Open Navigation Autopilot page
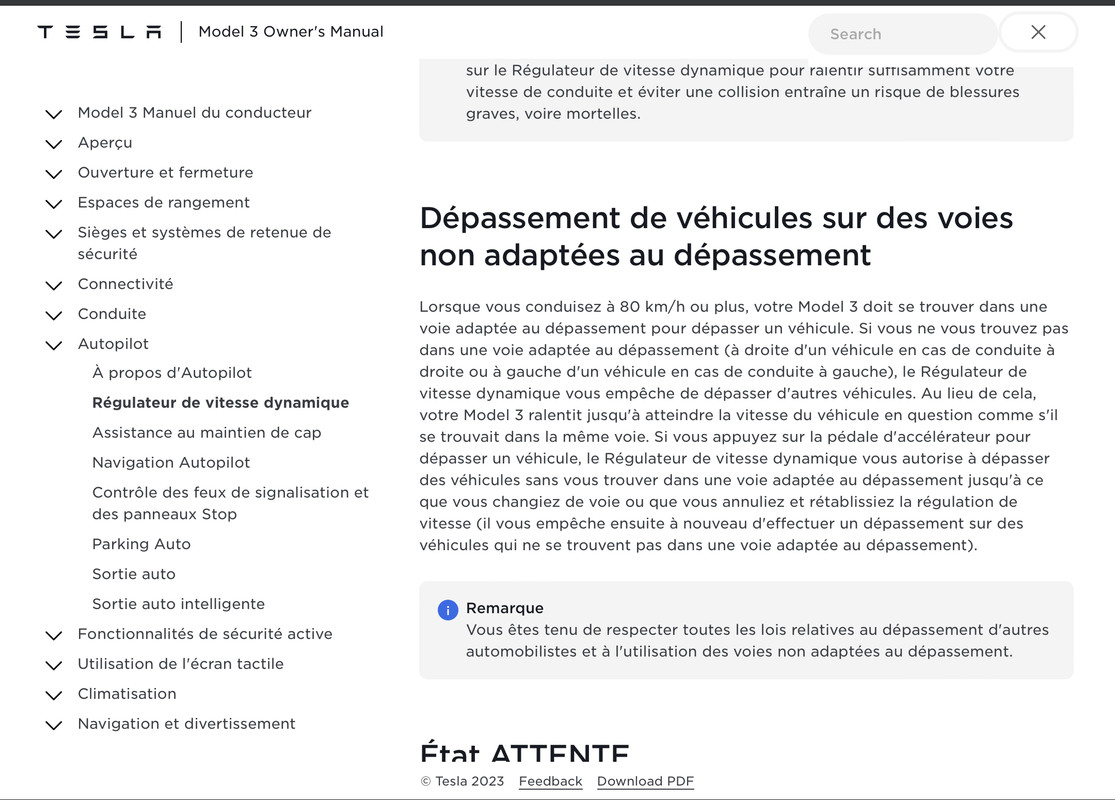1115x800 pixels. (171, 462)
